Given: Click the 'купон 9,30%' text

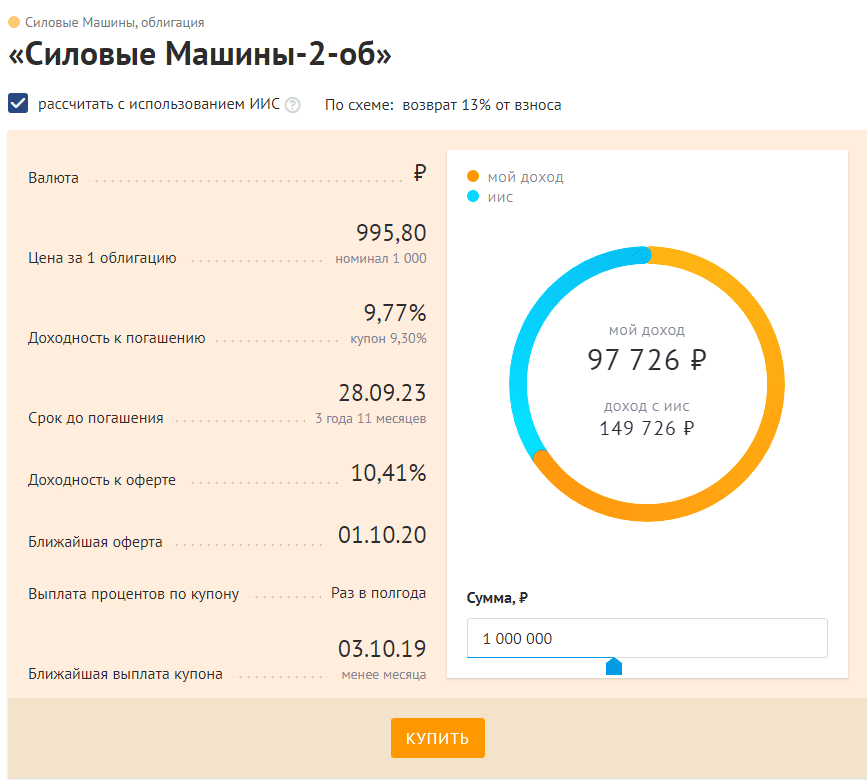Looking at the screenshot, I should click(x=388, y=339).
